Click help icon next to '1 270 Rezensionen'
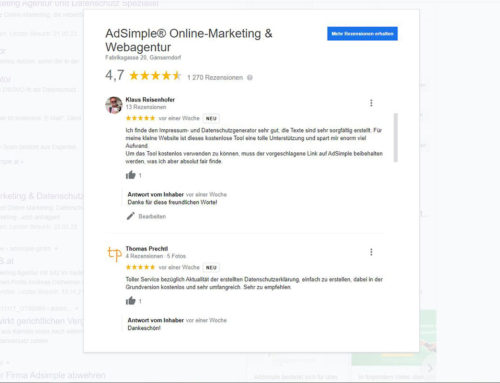500x383 pixels. [x=250, y=78]
